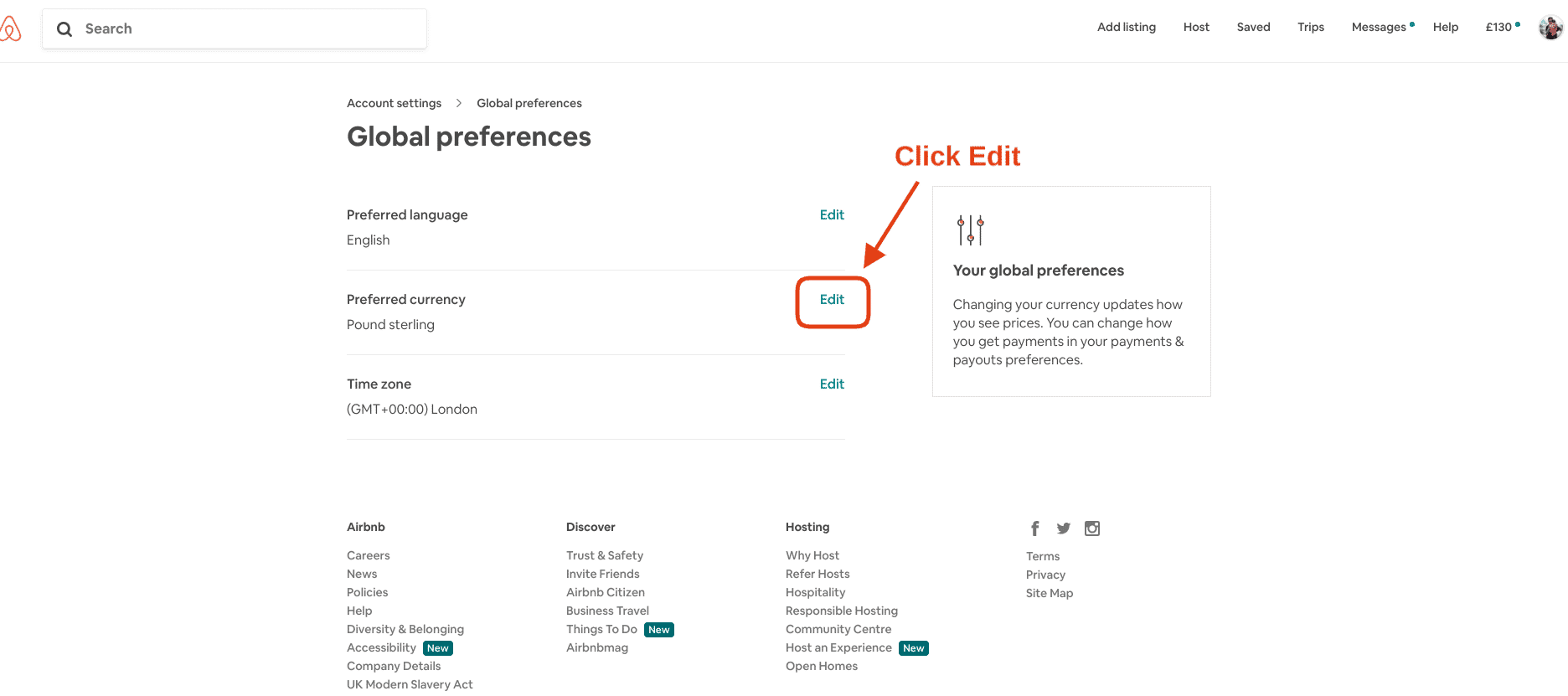Edit the Preferred currency setting
This screenshot has width=1568, height=696.
[832, 299]
